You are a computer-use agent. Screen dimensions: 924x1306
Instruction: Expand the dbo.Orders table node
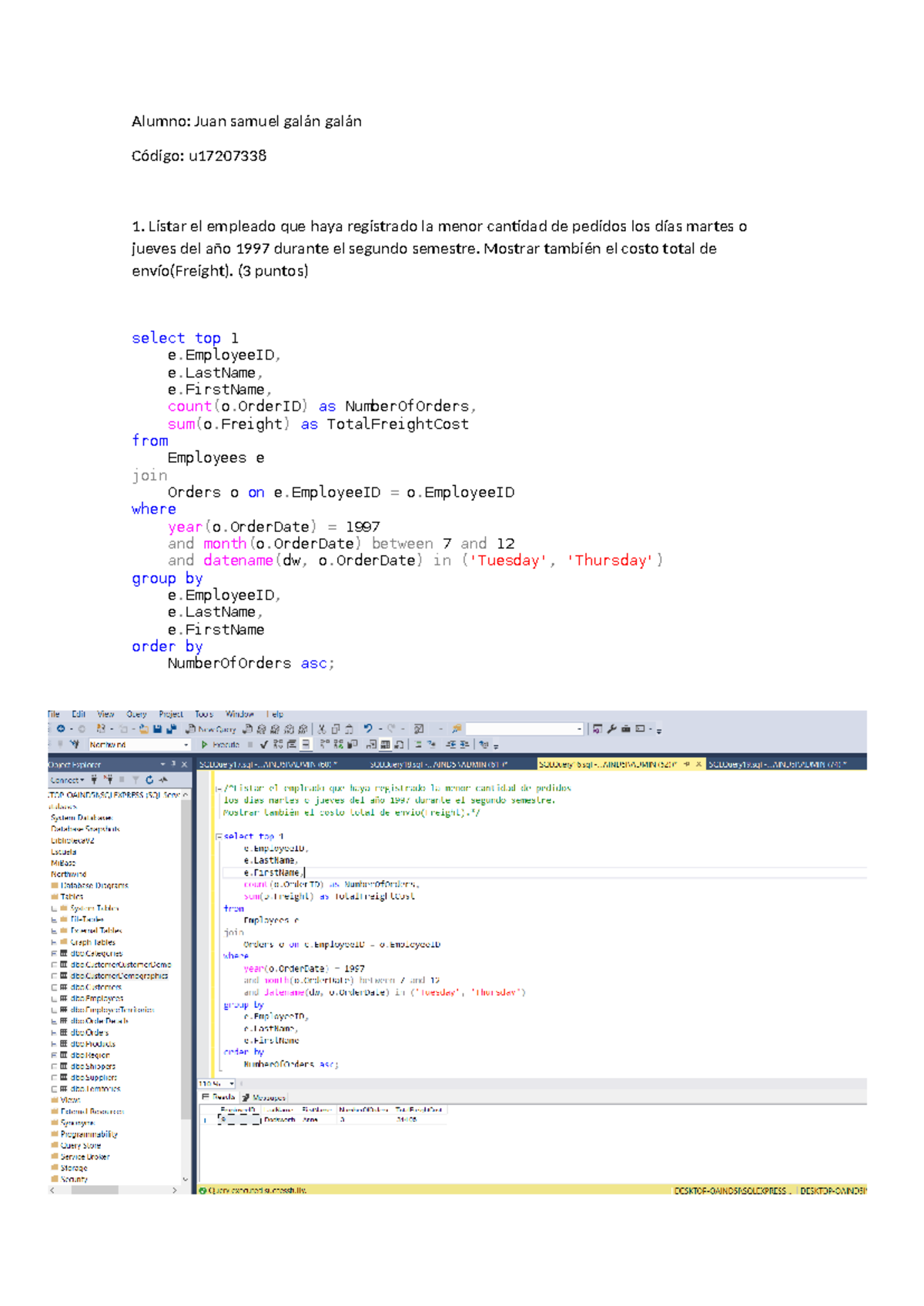click(54, 1033)
